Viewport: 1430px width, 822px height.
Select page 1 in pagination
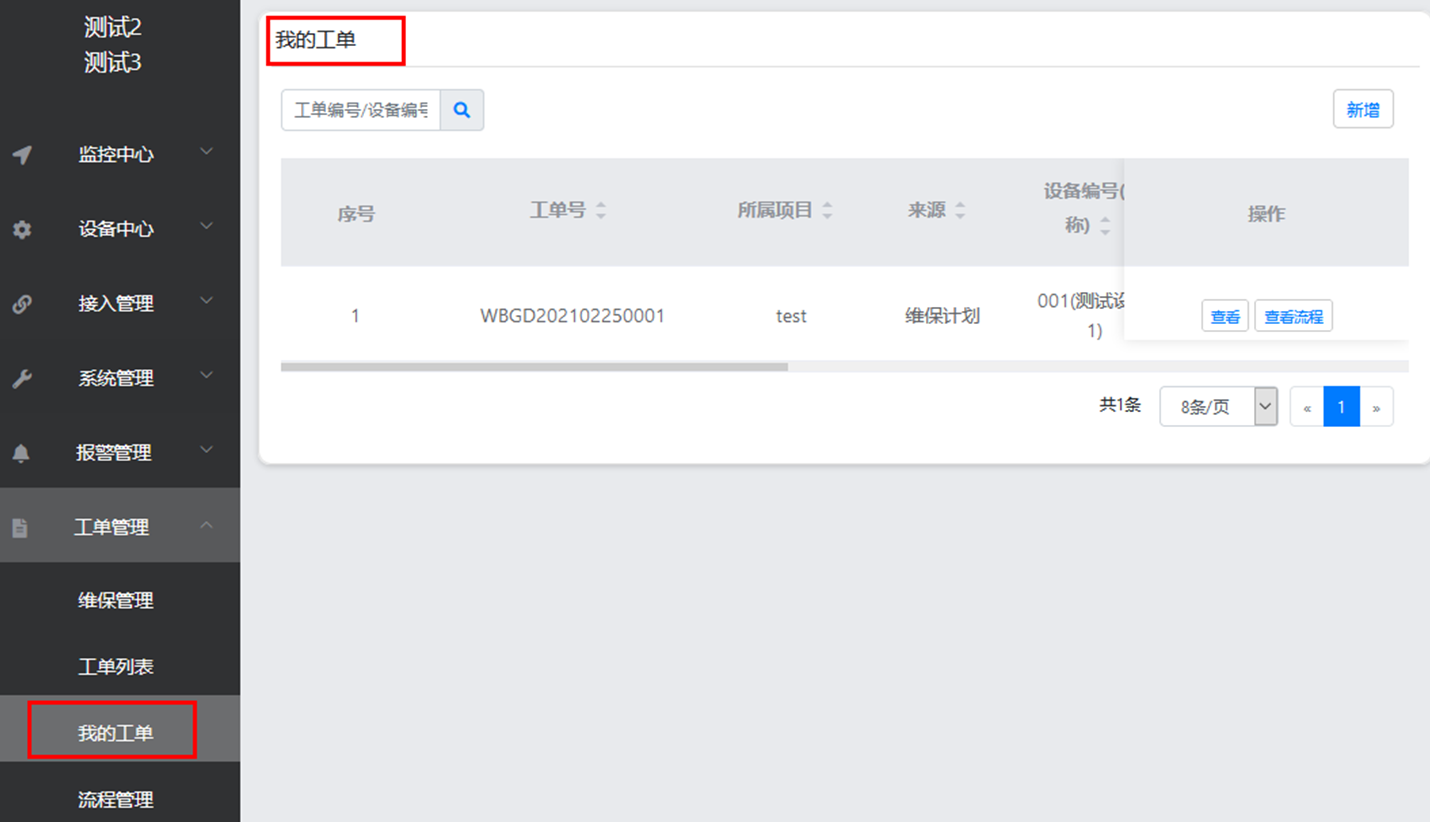coord(1341,407)
